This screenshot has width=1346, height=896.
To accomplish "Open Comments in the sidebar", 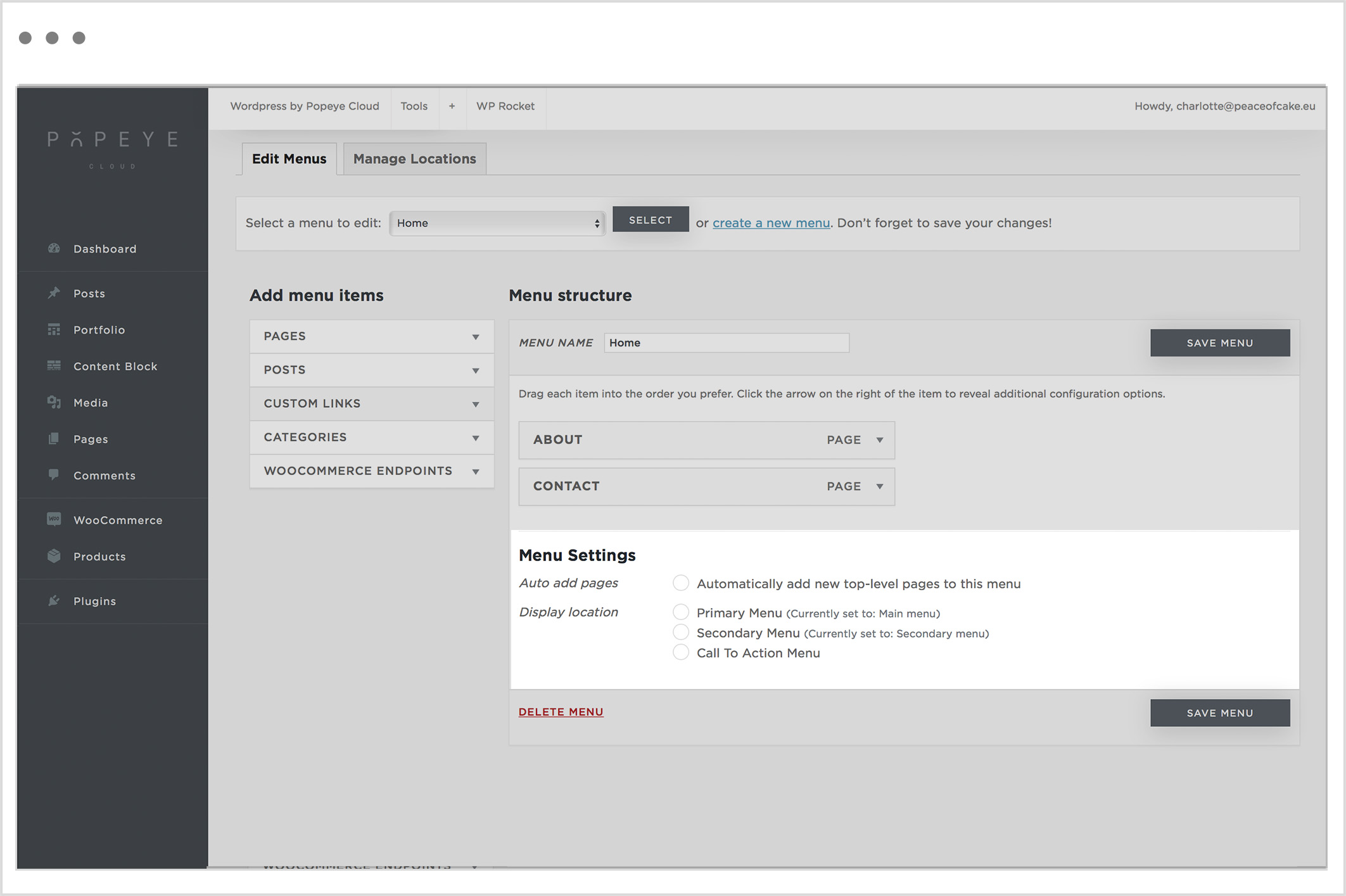I will click(105, 476).
